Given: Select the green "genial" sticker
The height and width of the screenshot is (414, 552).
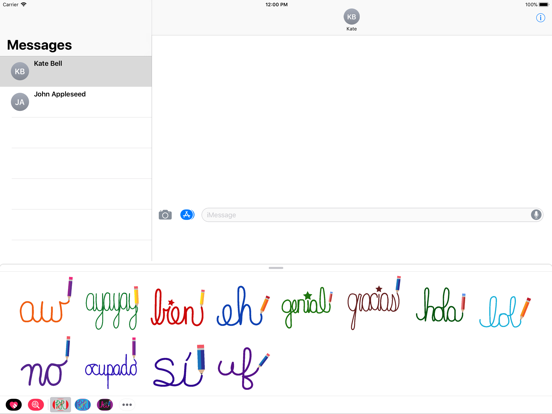Looking at the screenshot, I should (307, 308).
